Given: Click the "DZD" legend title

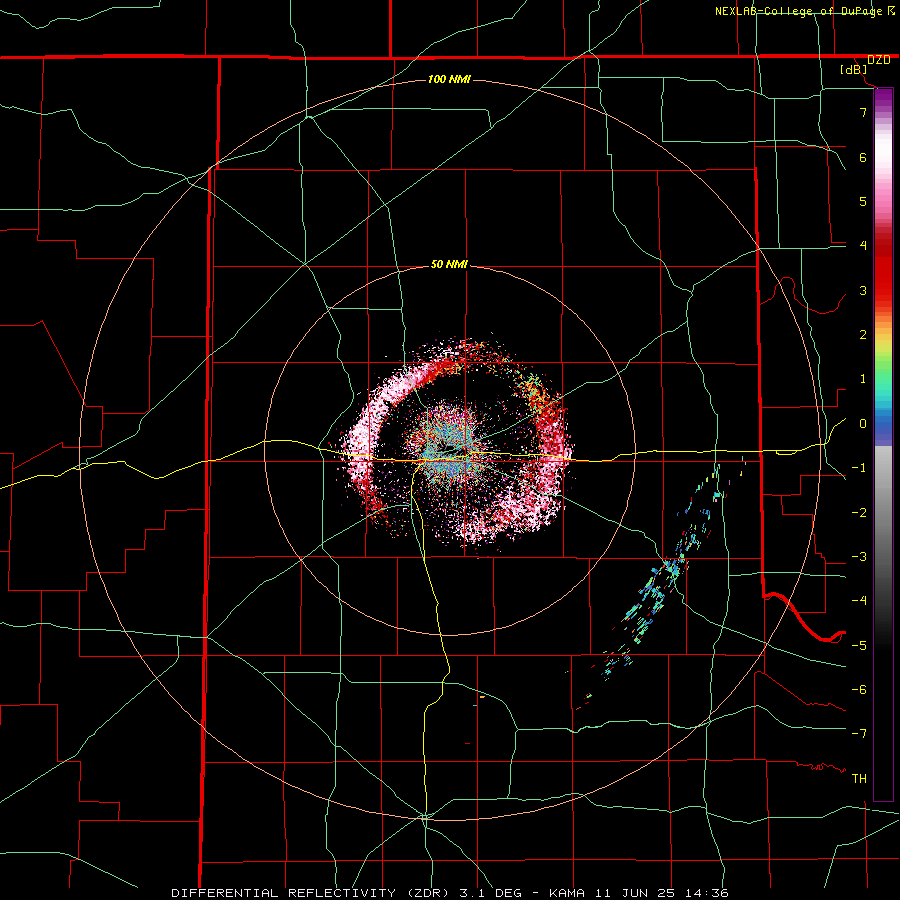Looking at the screenshot, I should click(879, 60).
